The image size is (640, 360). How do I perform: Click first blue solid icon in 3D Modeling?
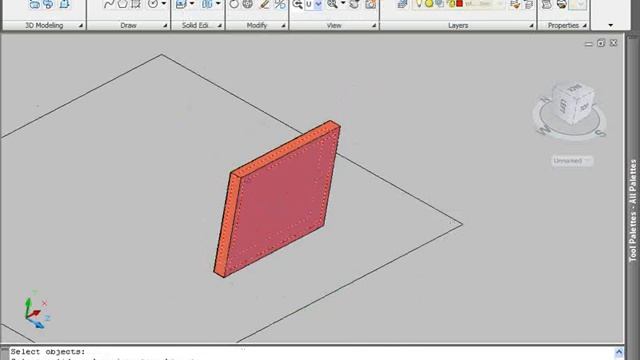[x=35, y=4]
